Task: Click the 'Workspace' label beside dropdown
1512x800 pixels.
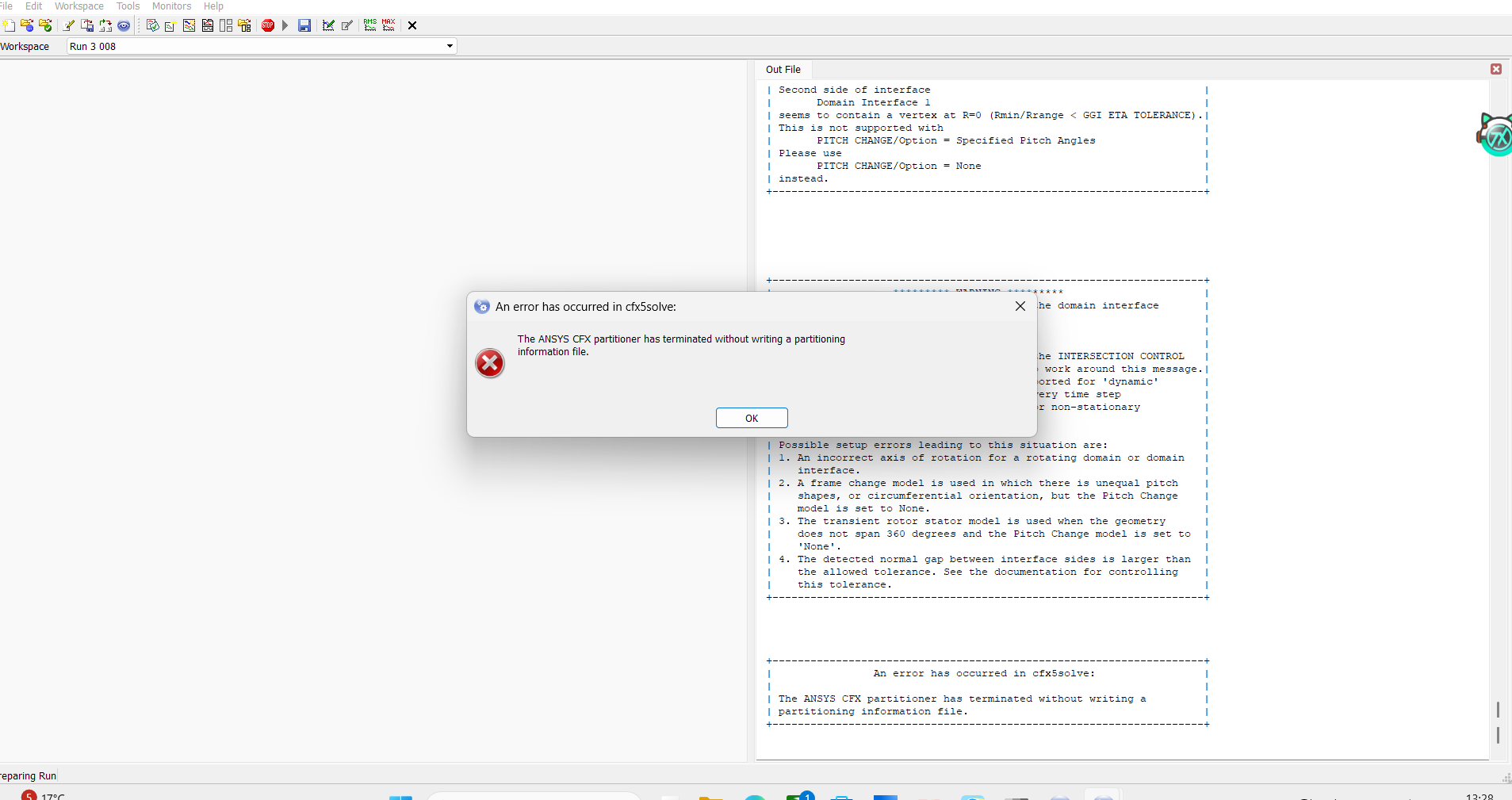Action: (x=25, y=46)
